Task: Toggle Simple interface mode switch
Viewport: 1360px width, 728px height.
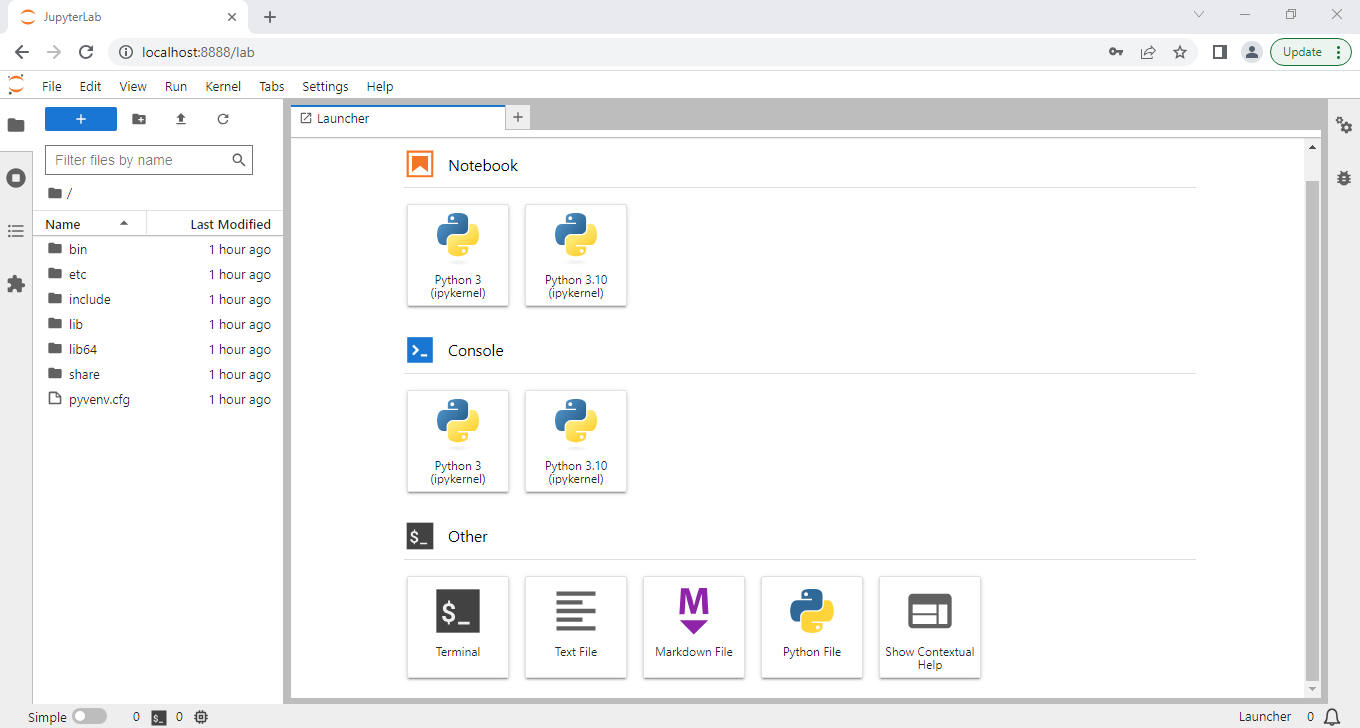Action: point(89,717)
